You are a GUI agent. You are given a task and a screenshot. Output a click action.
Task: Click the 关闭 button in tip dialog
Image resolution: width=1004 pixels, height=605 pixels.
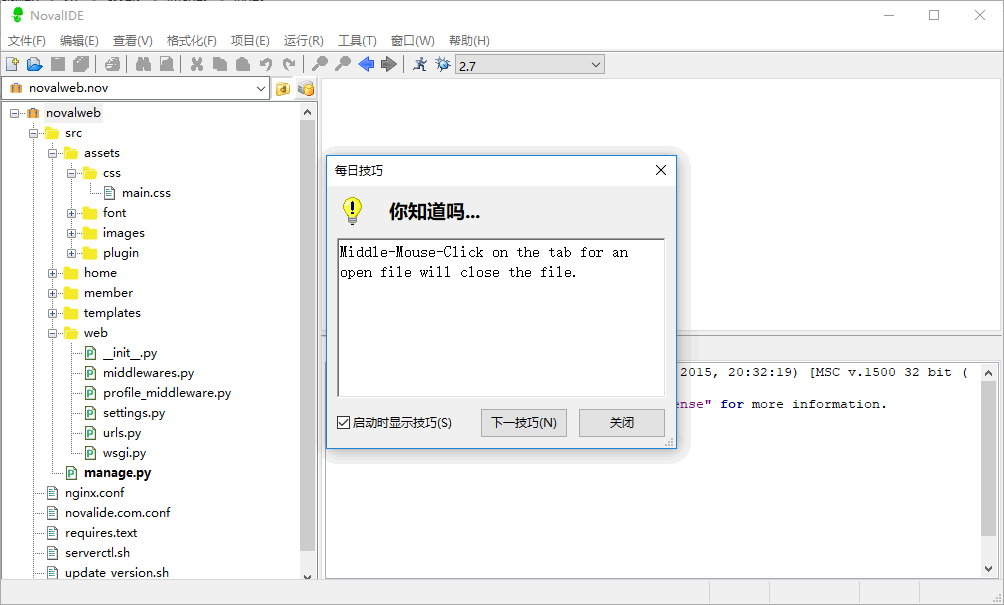pyautogui.click(x=621, y=422)
